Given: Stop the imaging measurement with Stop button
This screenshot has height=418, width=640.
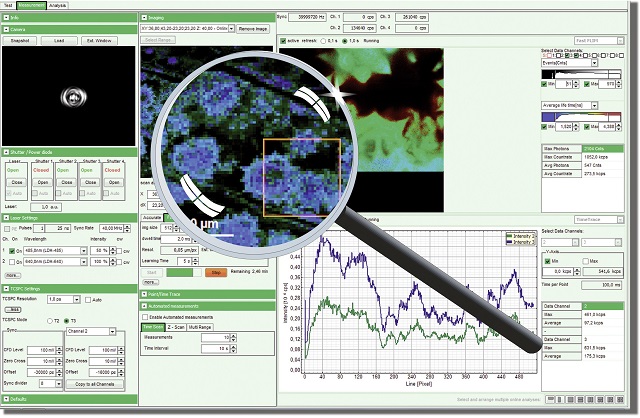Looking at the screenshot, I should (216, 273).
